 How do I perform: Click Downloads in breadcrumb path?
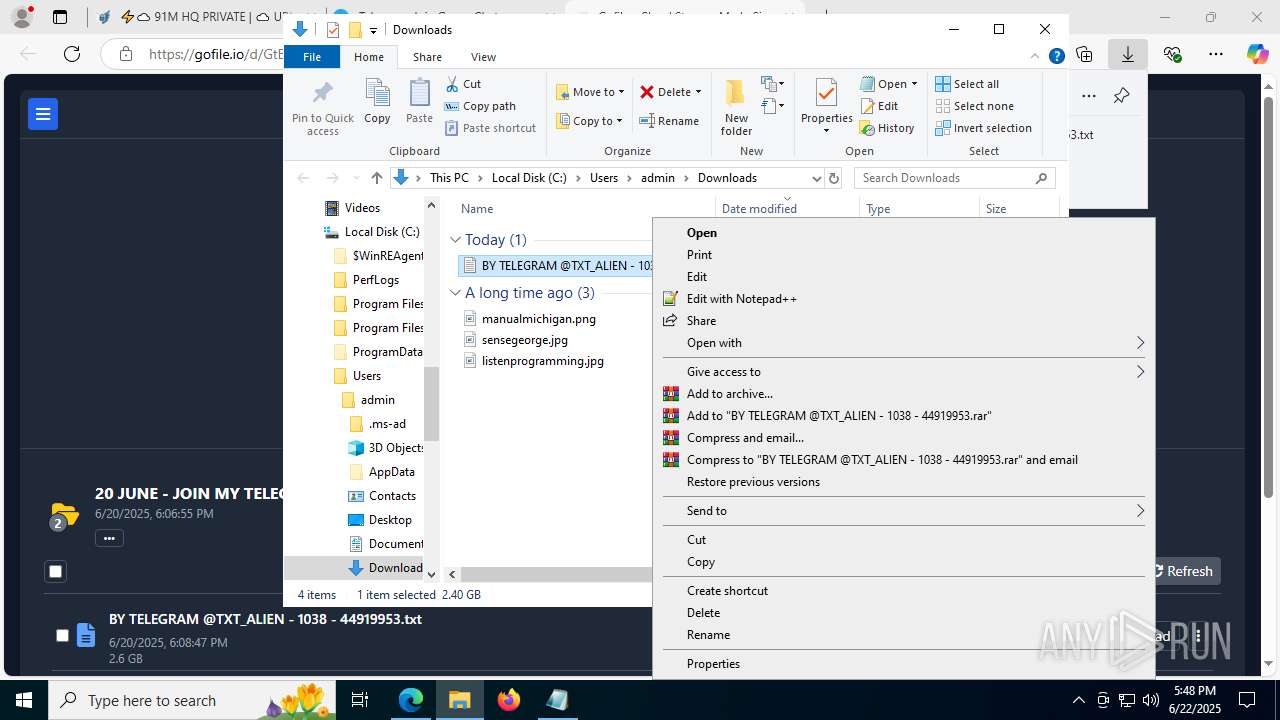[x=727, y=178]
